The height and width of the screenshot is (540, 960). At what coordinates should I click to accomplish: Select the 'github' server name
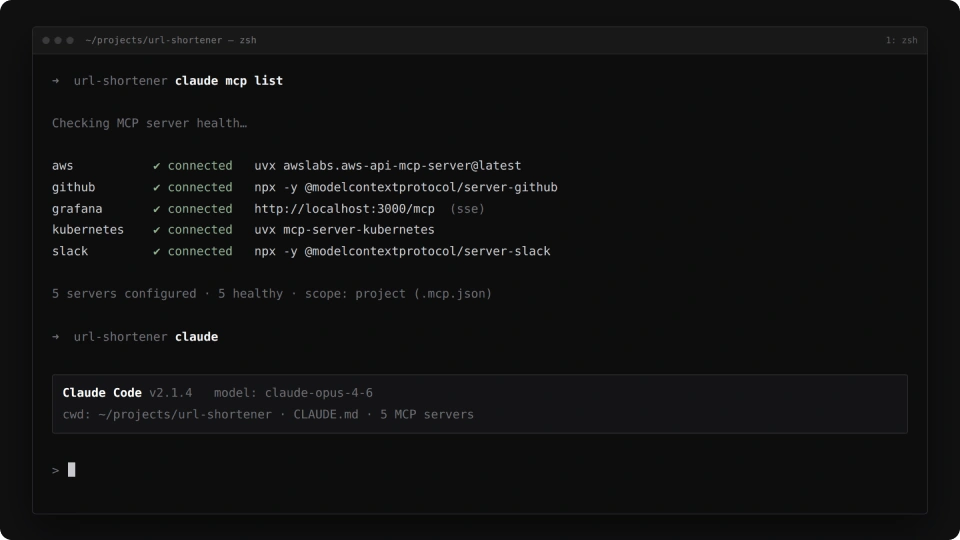pos(73,187)
